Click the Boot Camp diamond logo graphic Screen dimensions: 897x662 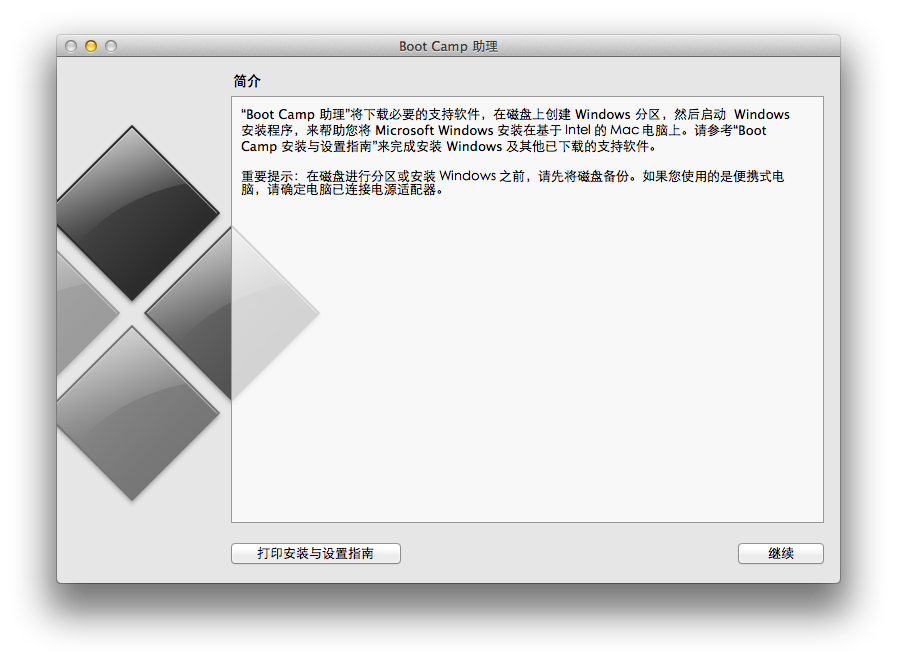(x=188, y=313)
